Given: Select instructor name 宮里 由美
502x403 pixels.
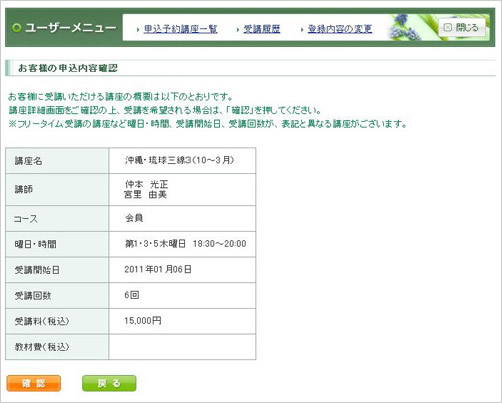Looking at the screenshot, I should pyautogui.click(x=145, y=194).
